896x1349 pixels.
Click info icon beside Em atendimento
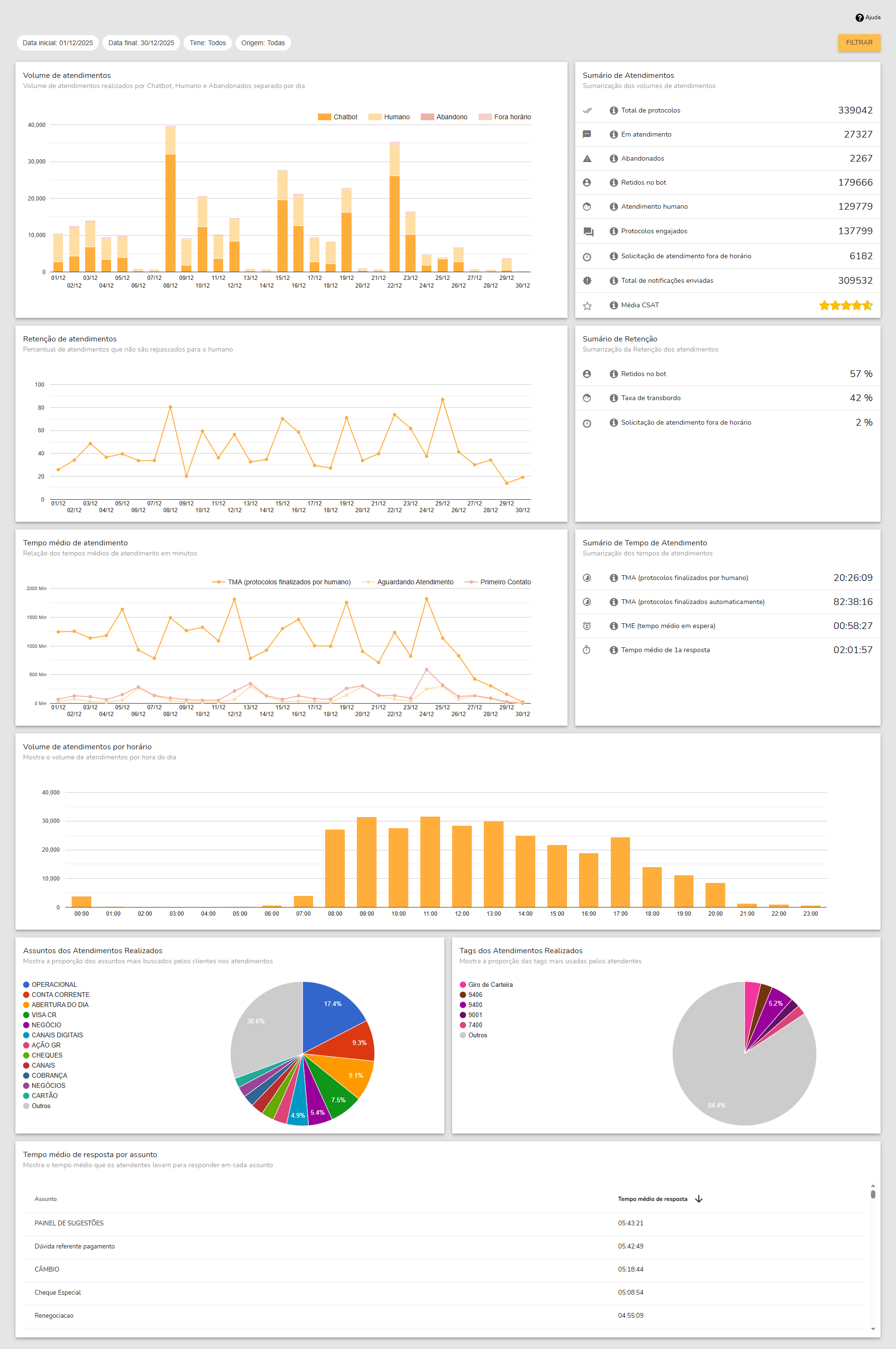point(613,134)
